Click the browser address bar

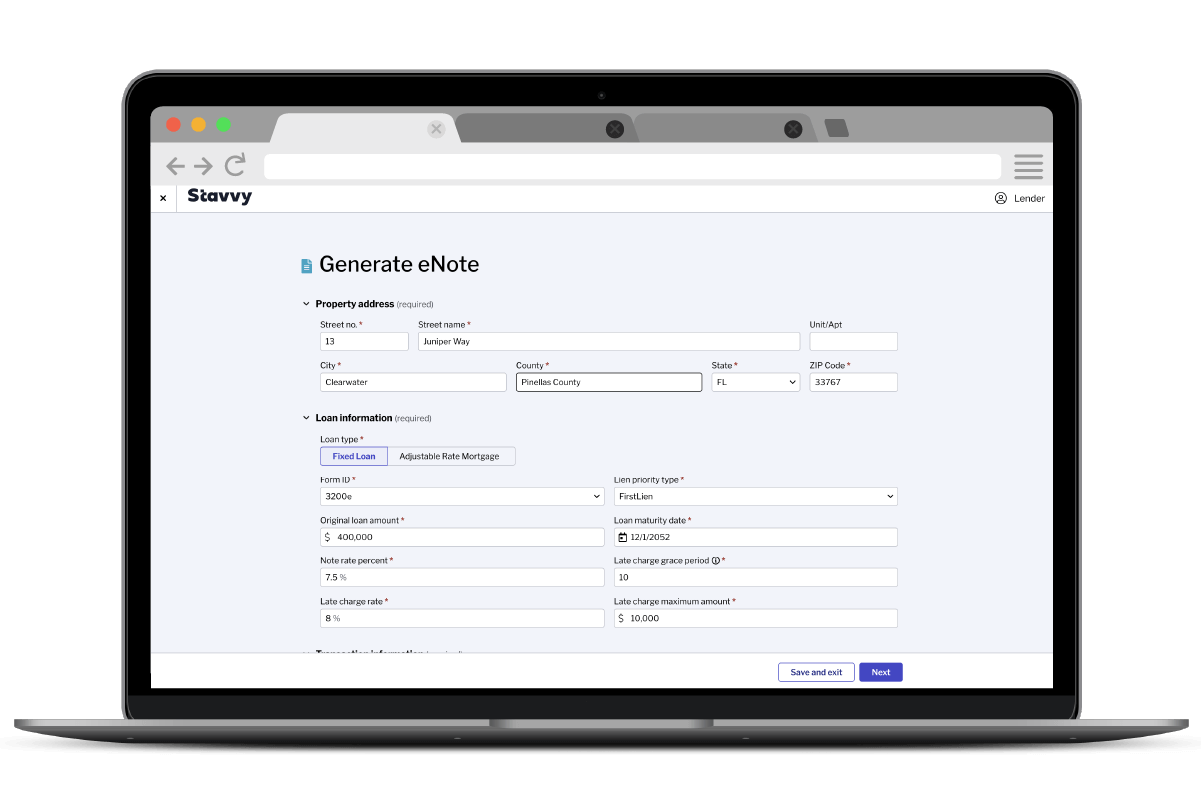click(632, 166)
